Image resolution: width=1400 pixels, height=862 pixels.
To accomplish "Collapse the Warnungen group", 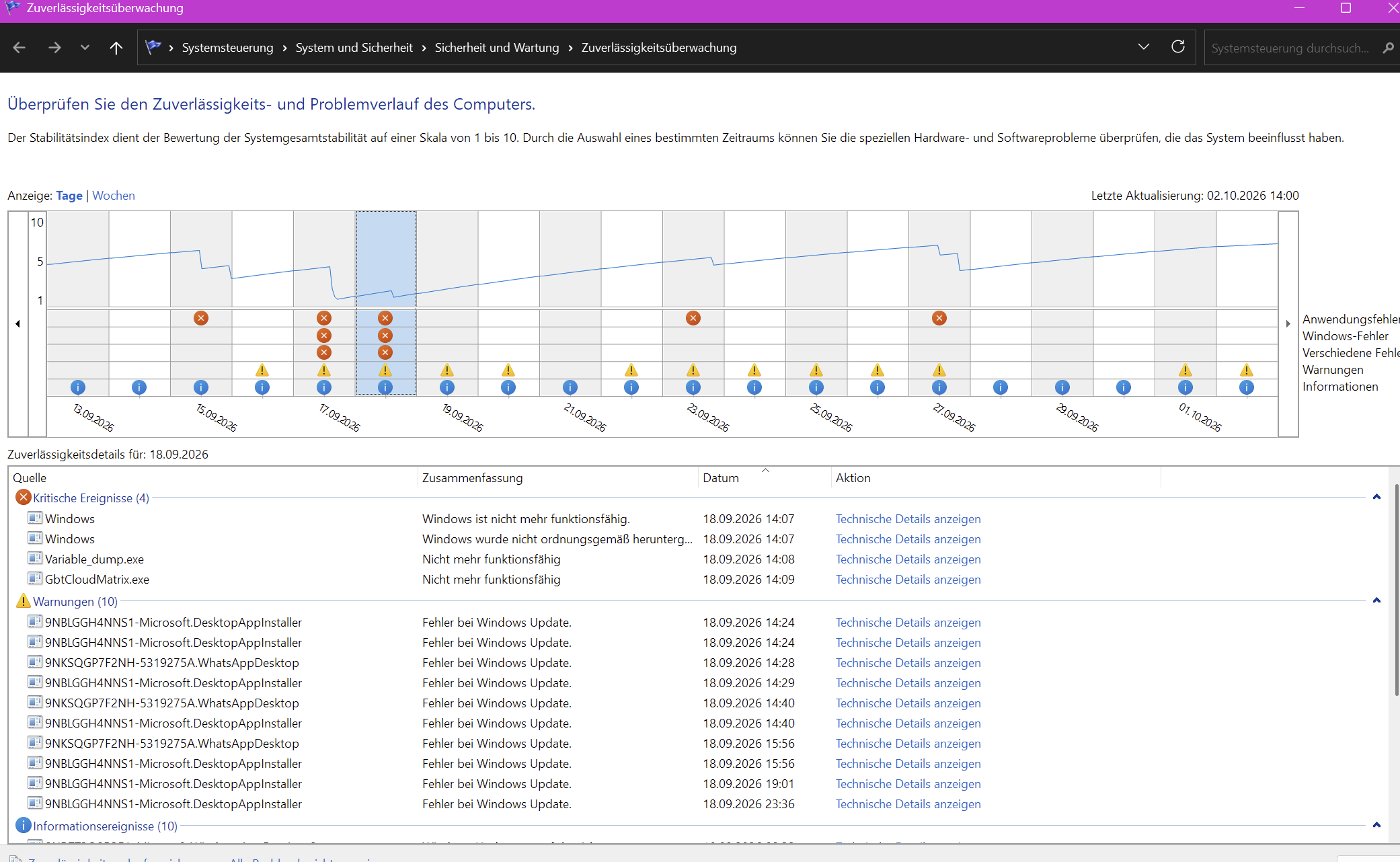I will tap(1376, 600).
